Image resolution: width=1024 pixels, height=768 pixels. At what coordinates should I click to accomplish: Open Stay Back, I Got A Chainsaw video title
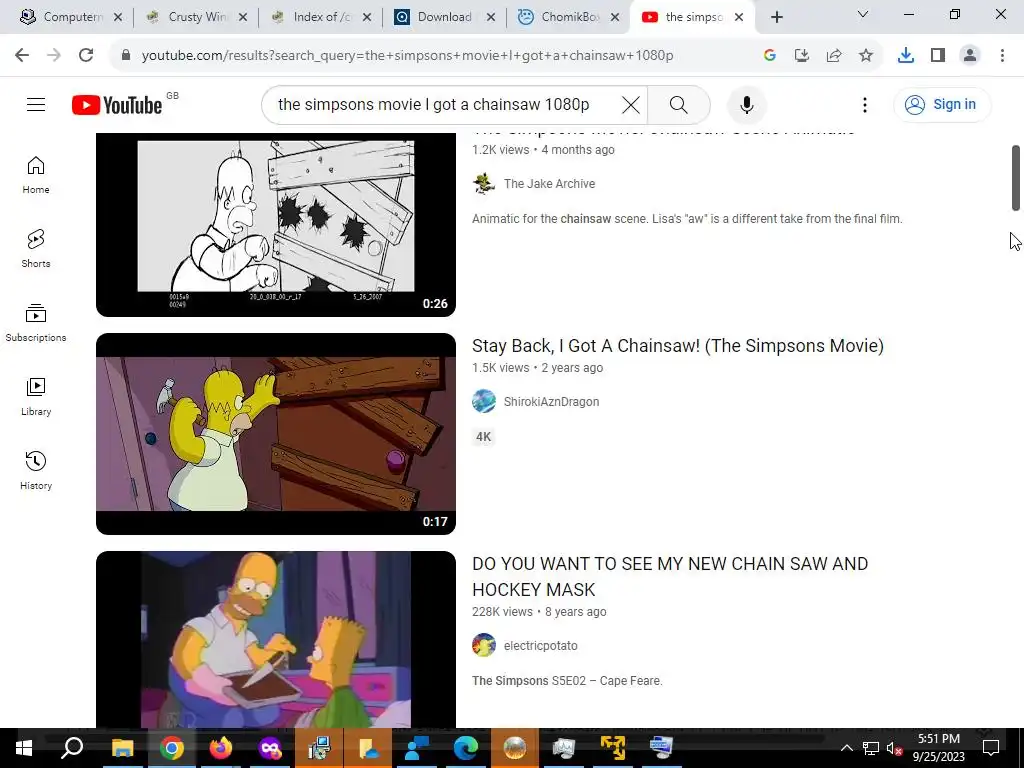pyautogui.click(x=678, y=345)
